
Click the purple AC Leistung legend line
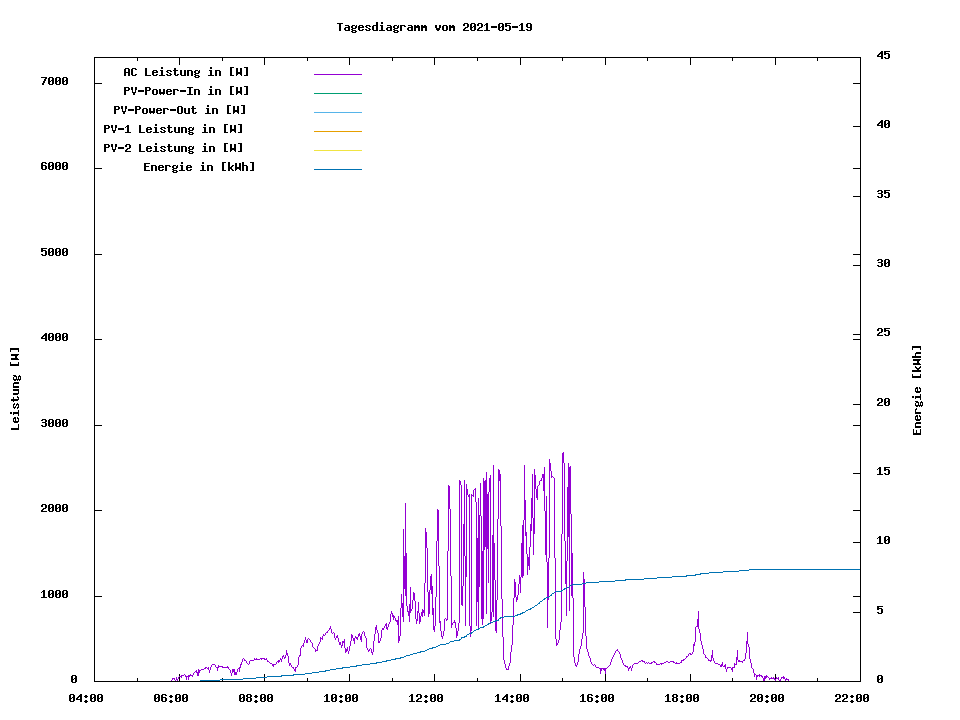(x=337, y=74)
